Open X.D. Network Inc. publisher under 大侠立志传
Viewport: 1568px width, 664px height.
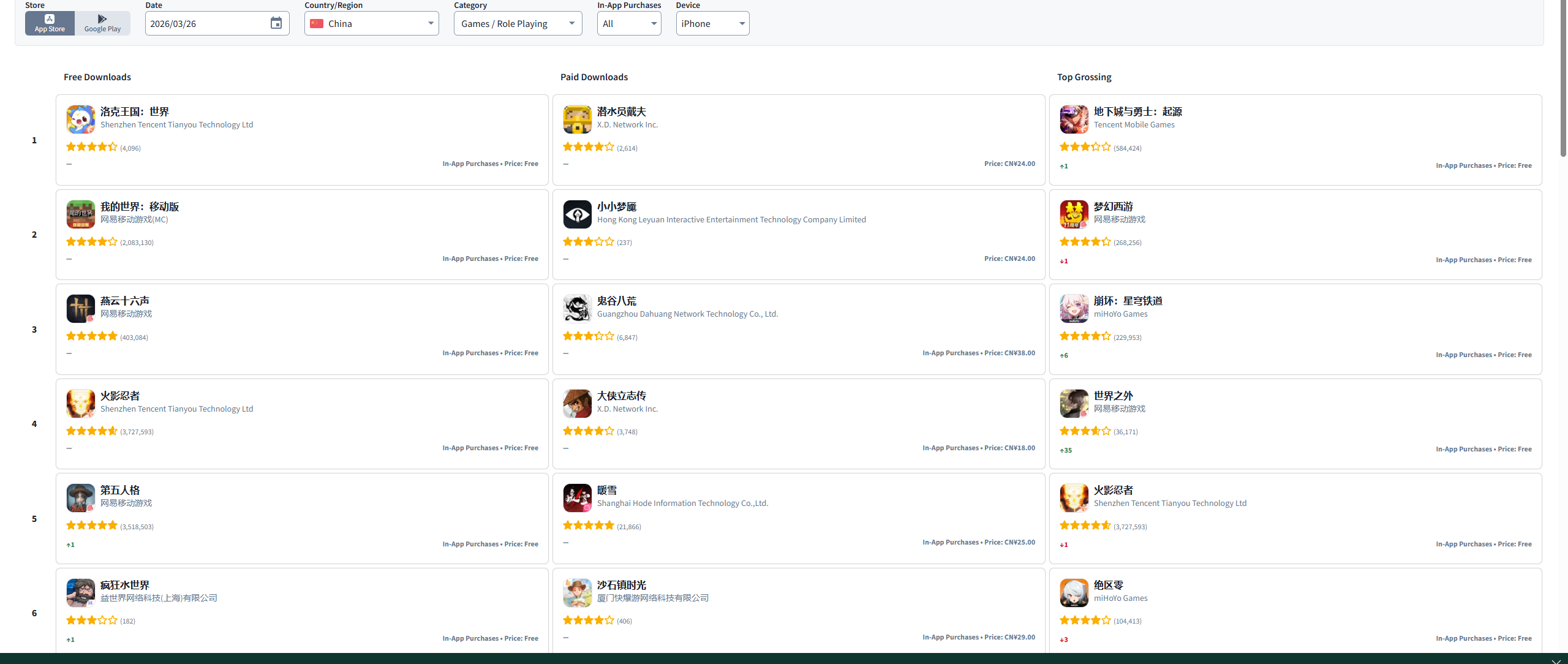(x=627, y=409)
